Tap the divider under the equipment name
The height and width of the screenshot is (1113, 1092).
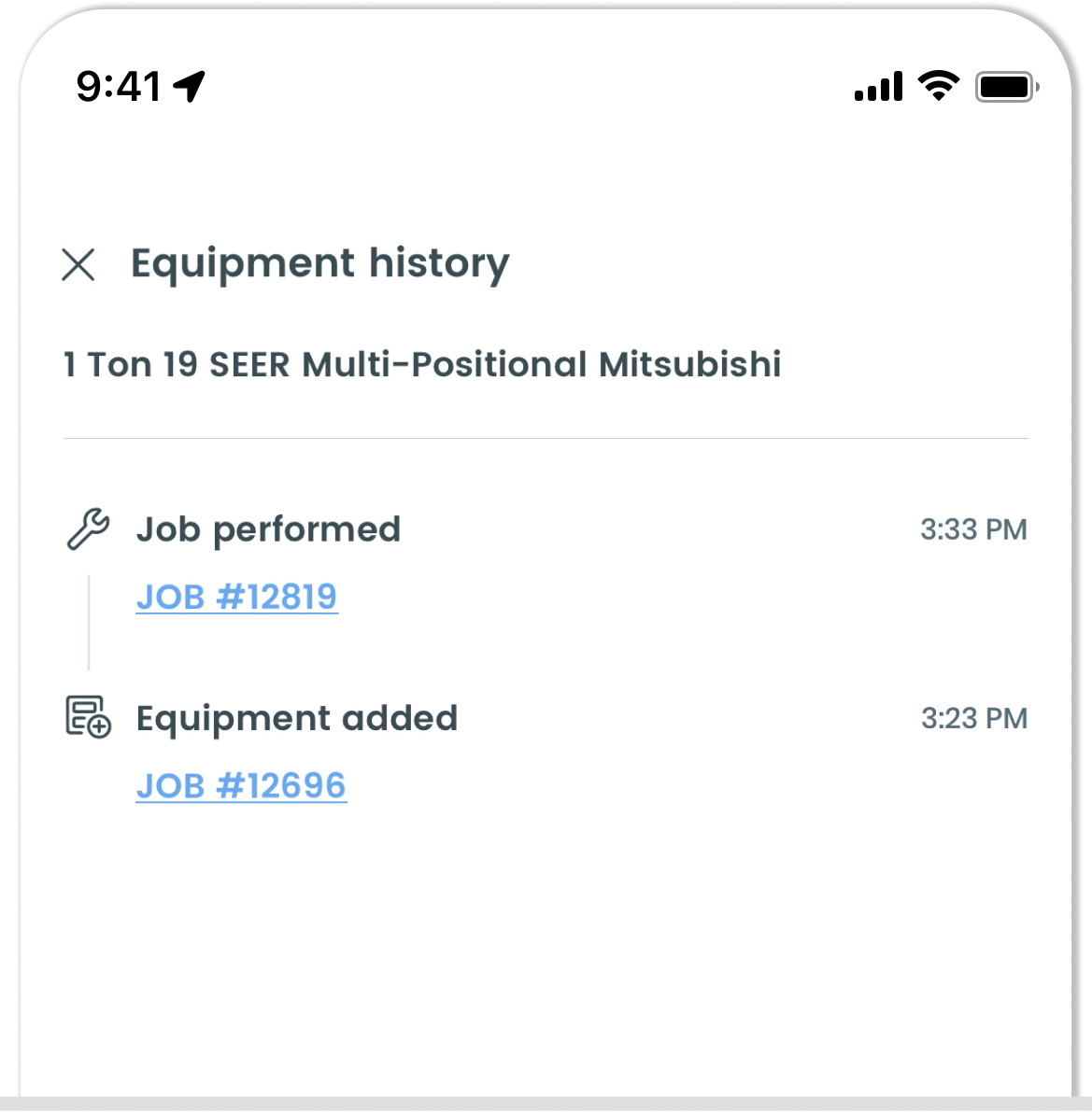click(546, 439)
